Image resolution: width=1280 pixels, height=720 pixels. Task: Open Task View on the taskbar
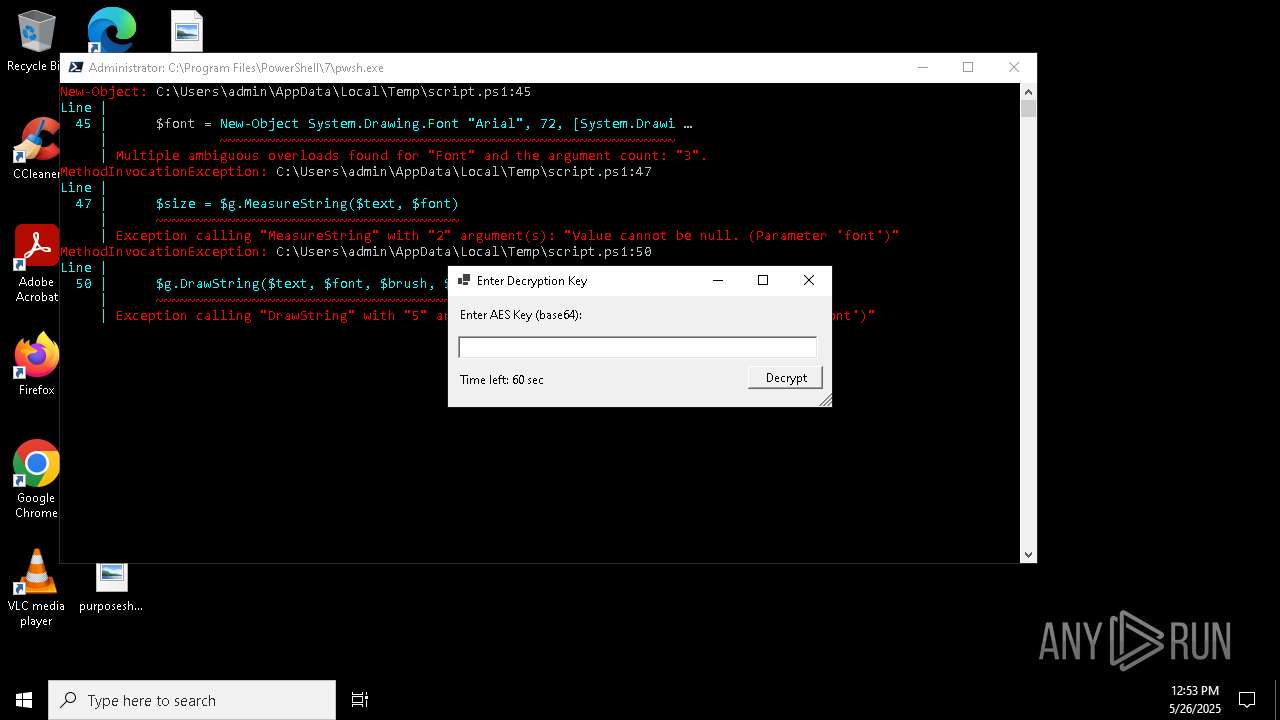click(360, 700)
